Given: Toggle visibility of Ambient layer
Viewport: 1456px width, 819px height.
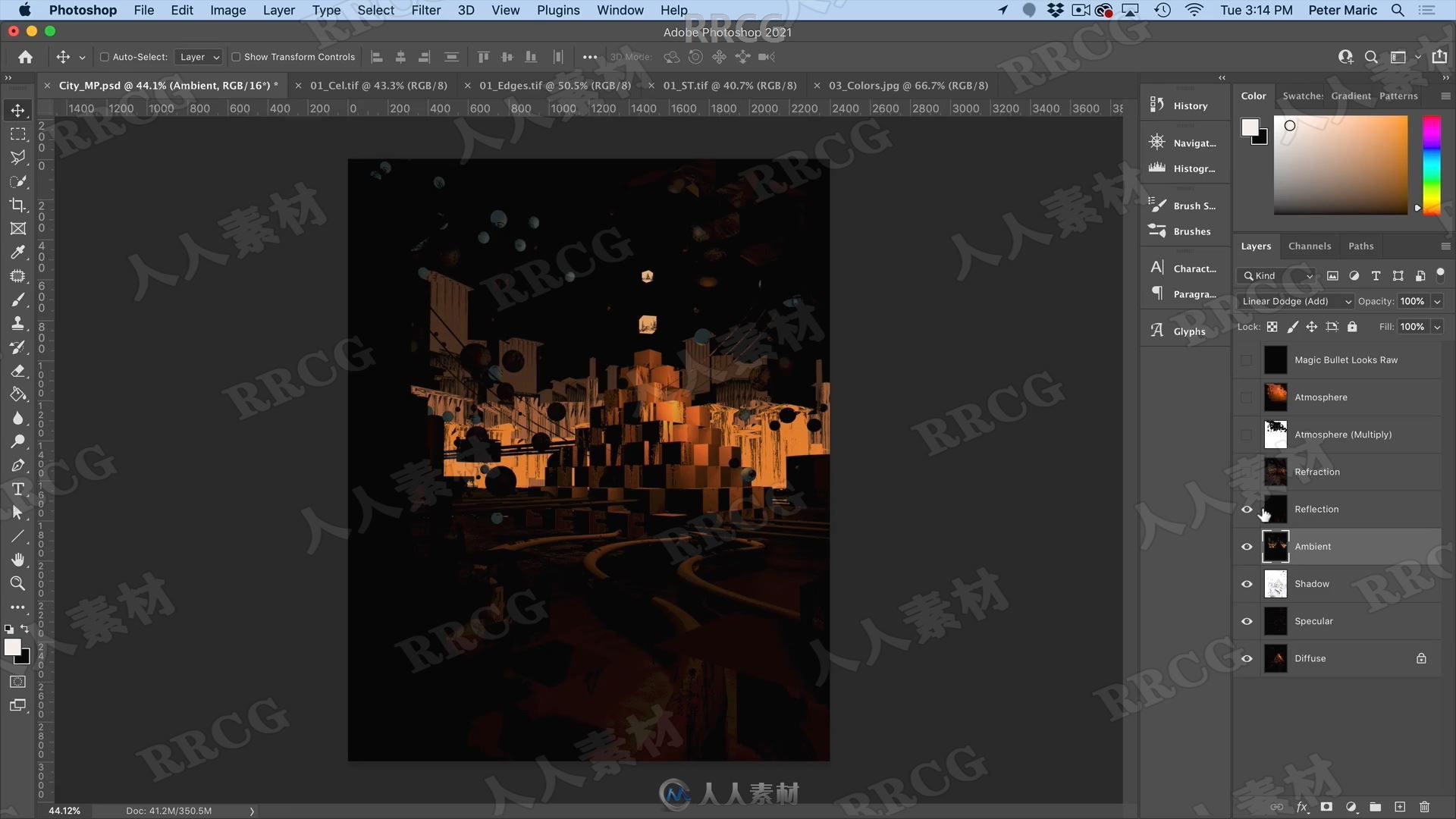Looking at the screenshot, I should [1246, 546].
